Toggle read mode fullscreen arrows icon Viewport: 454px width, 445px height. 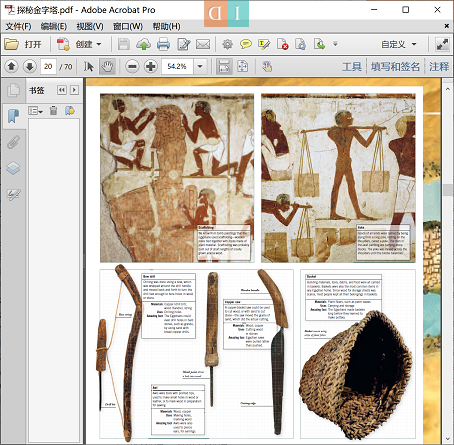[442, 44]
